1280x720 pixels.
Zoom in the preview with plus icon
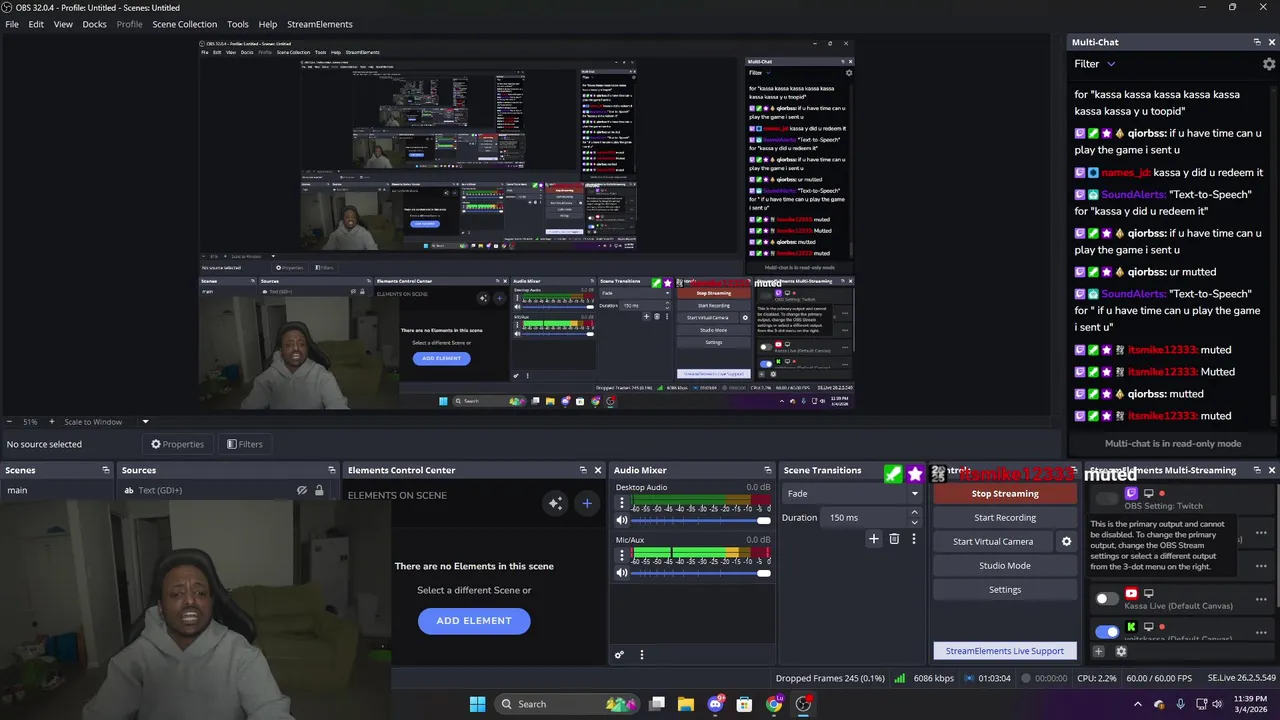tap(54, 422)
